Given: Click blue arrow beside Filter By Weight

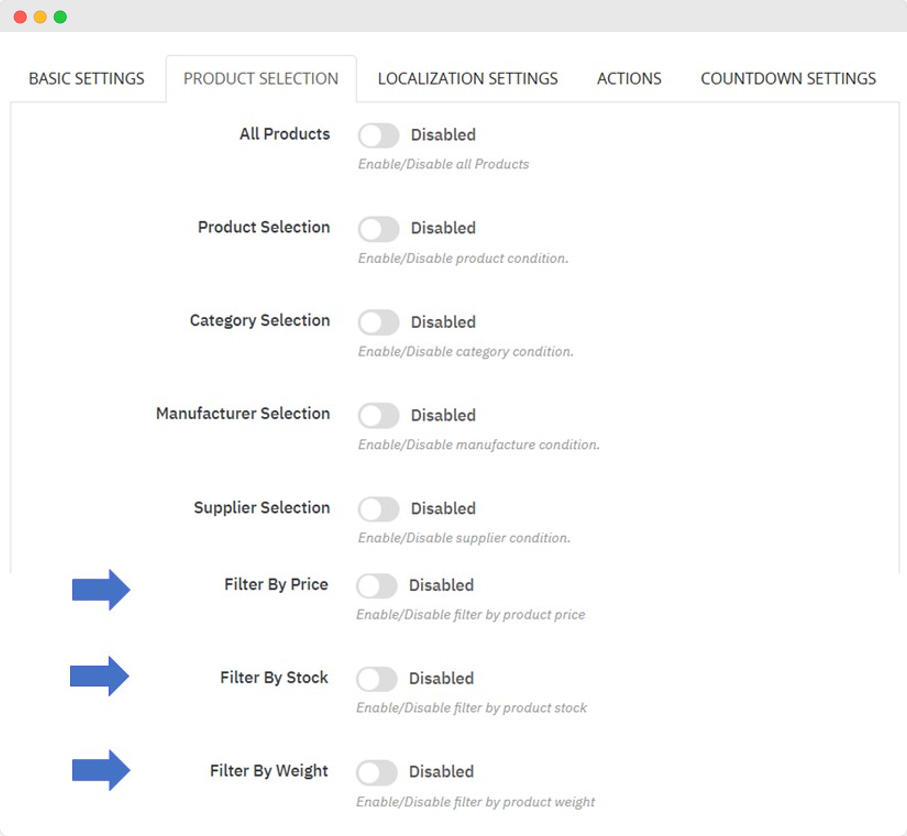Looking at the screenshot, I should tap(101, 770).
